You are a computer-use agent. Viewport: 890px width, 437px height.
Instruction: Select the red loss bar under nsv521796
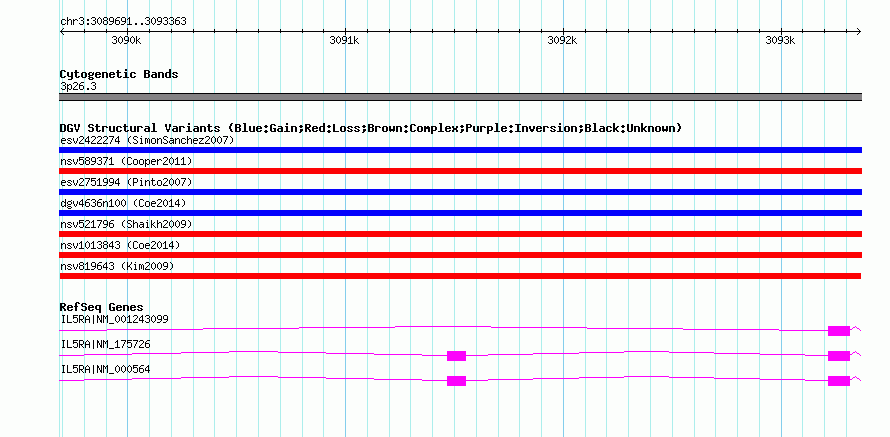(460, 234)
